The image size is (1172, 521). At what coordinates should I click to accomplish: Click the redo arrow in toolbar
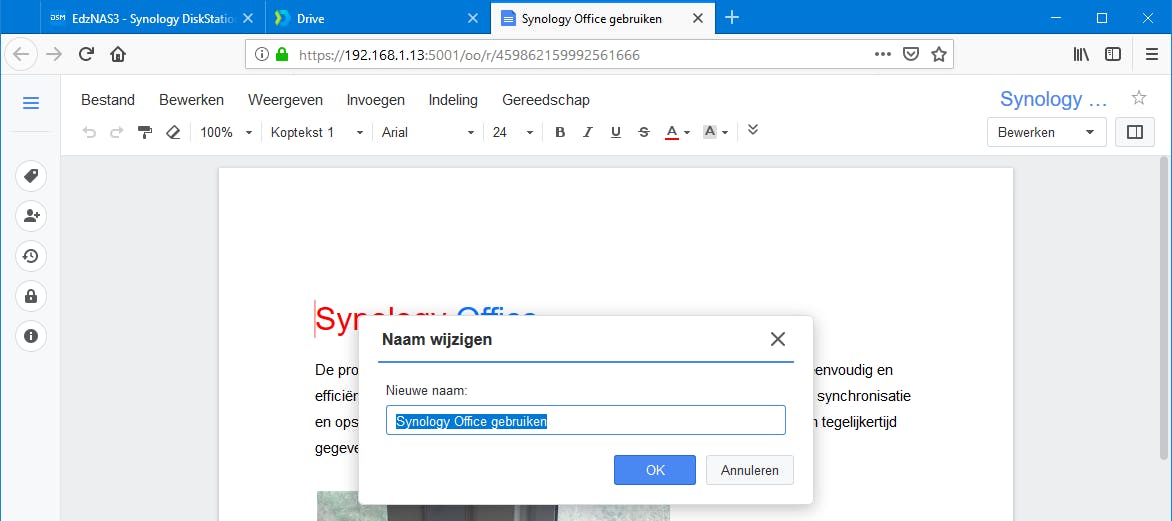[x=117, y=132]
